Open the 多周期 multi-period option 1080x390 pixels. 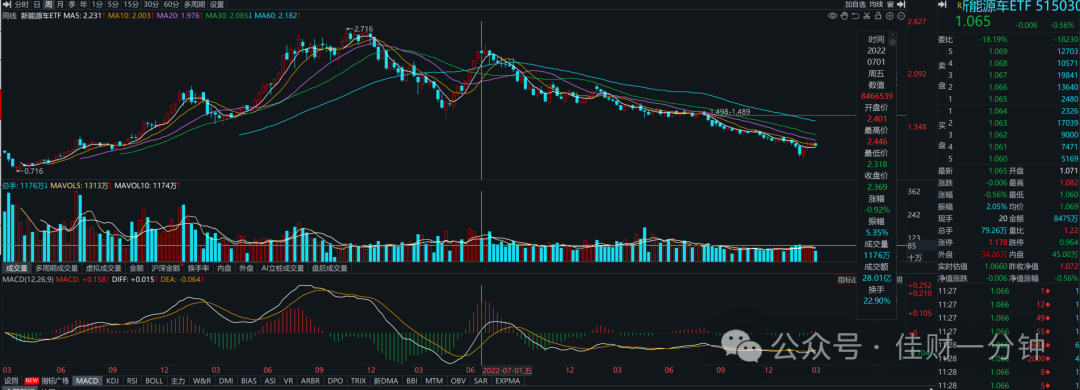click(194, 4)
